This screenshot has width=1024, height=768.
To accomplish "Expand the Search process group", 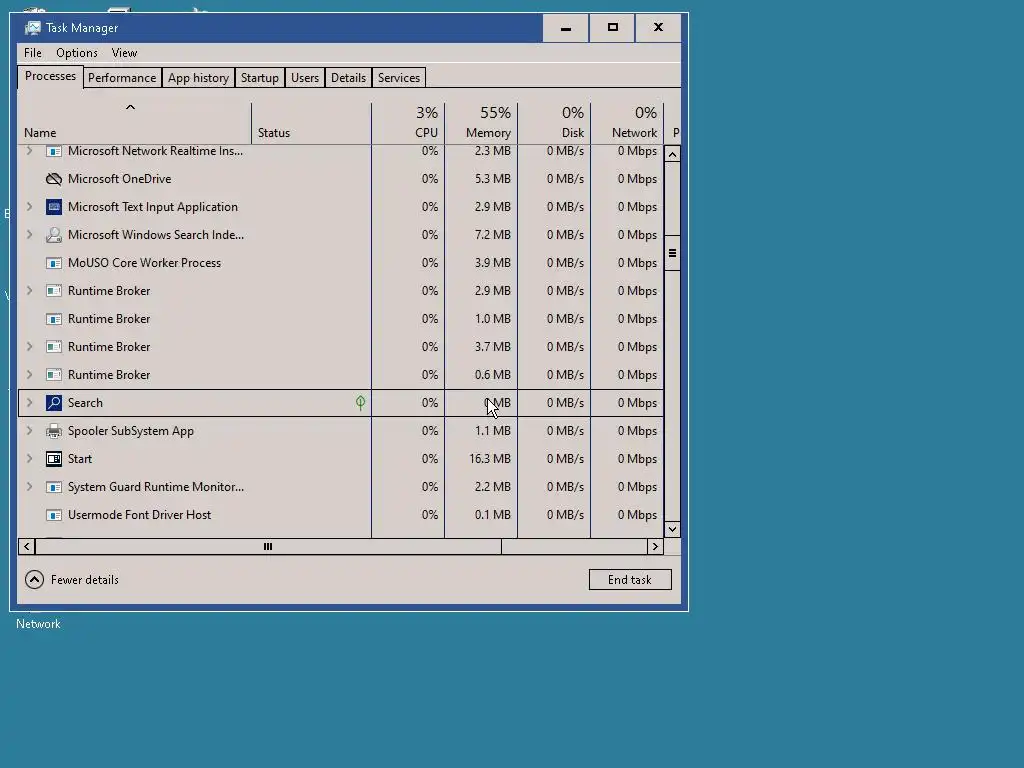I will (x=29, y=403).
